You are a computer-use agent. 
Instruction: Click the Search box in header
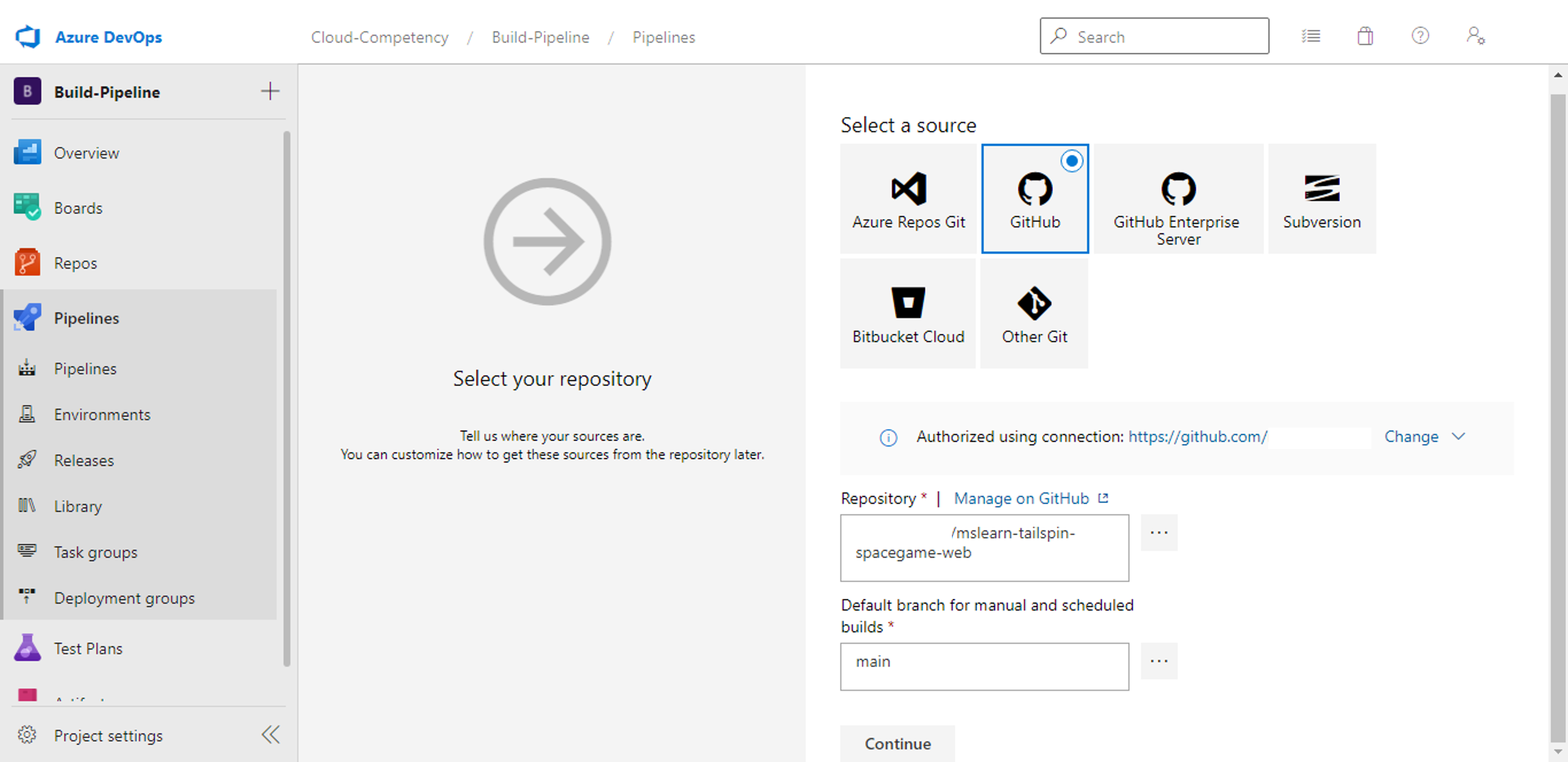pos(1154,37)
